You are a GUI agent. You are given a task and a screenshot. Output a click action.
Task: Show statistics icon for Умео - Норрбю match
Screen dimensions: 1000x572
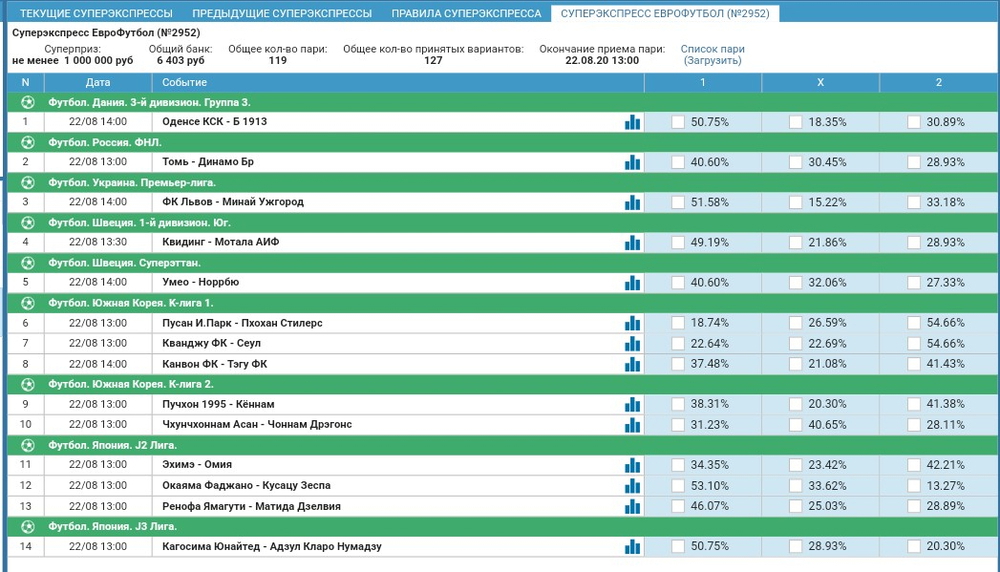coord(632,283)
